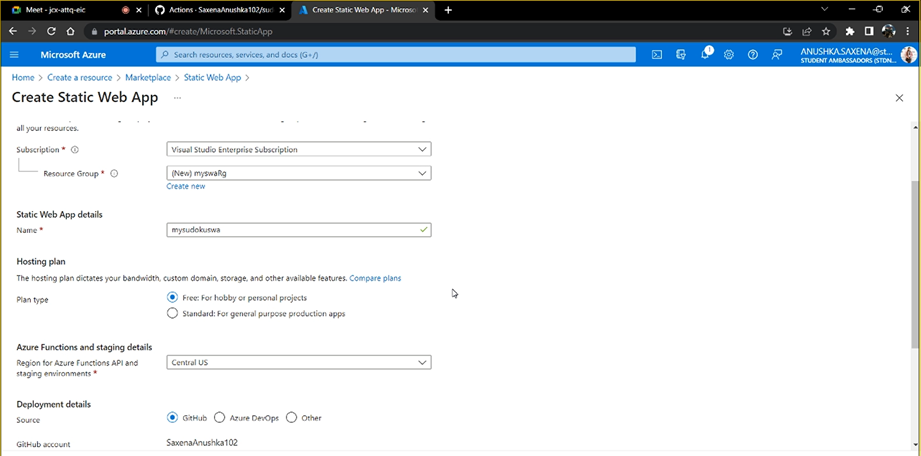The image size is (921, 456).
Task: Open the Feedback icon in header
Action: tap(777, 55)
